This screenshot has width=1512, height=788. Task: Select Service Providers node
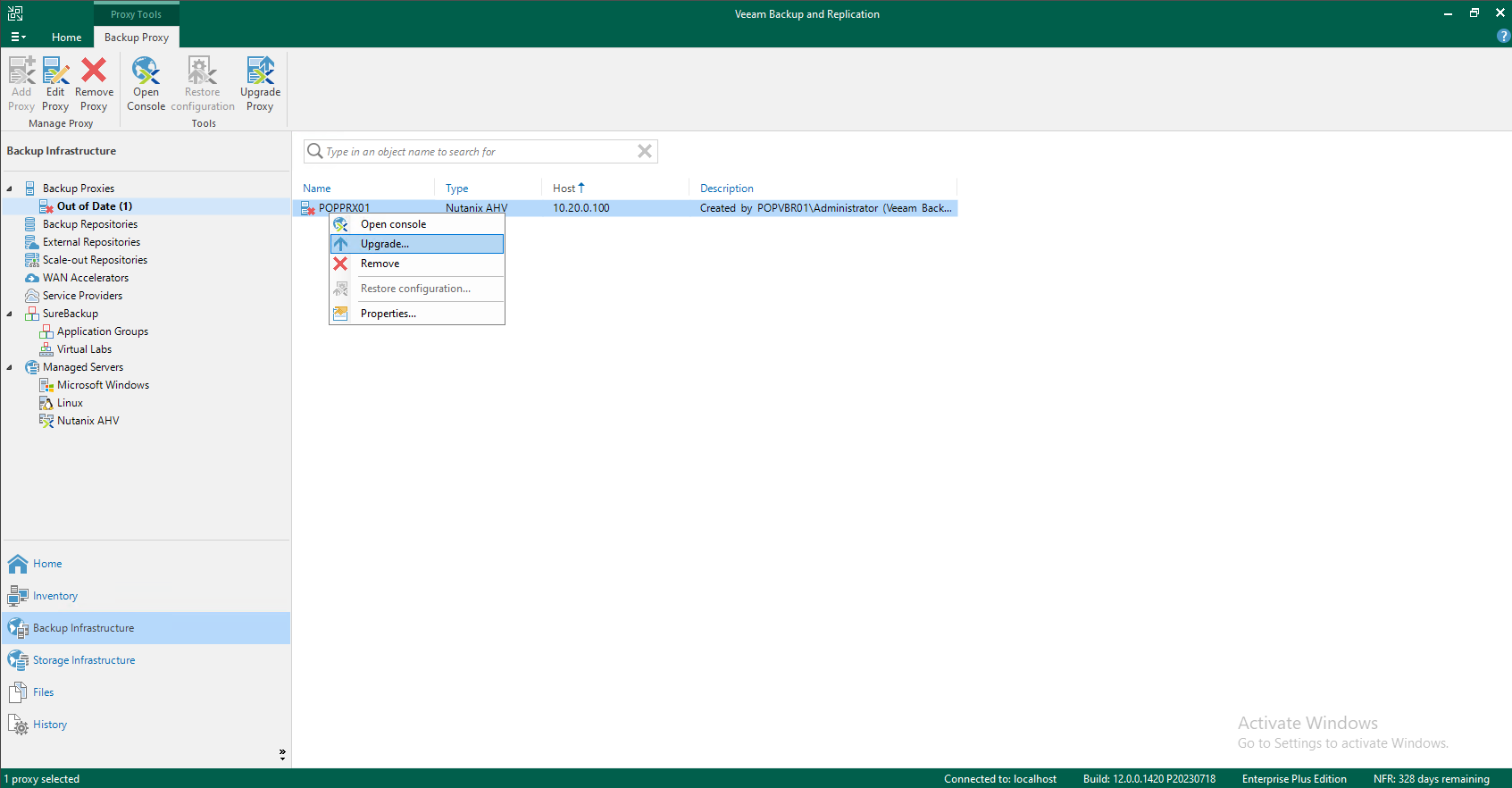[82, 296]
